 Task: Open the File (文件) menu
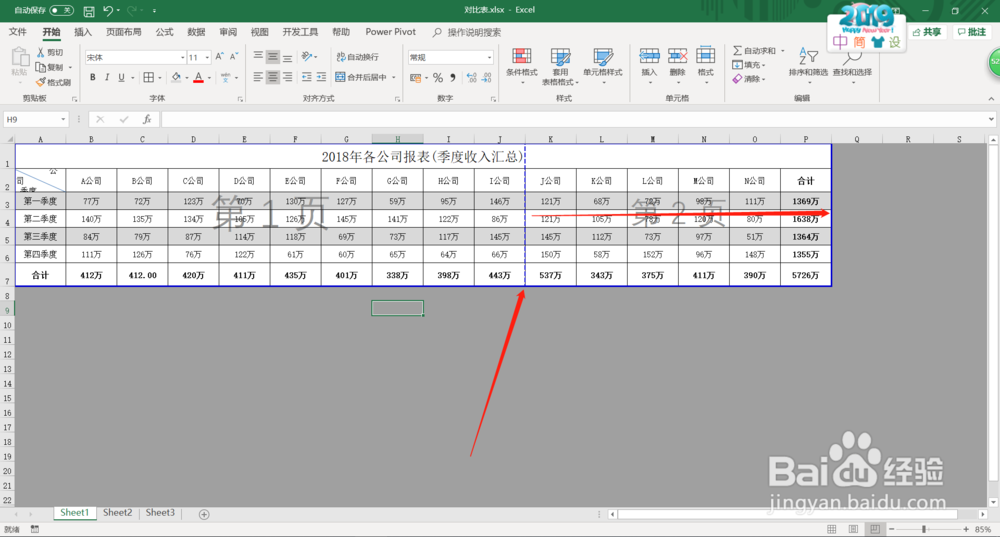point(18,32)
